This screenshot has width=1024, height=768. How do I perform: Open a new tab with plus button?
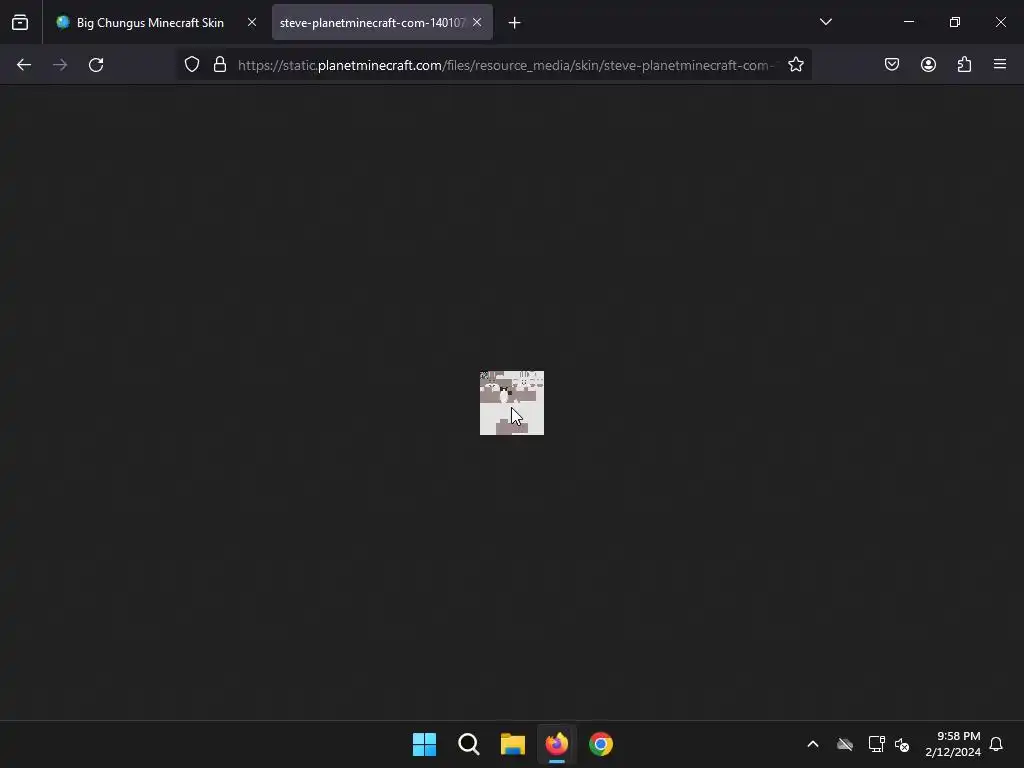point(515,23)
